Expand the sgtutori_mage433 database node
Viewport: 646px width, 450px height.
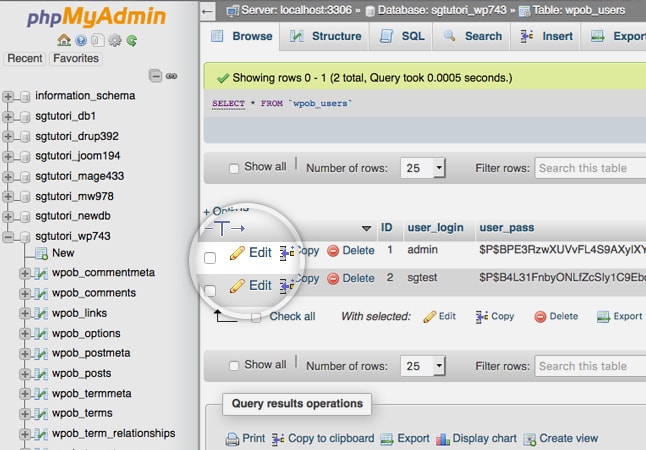pos(7,177)
